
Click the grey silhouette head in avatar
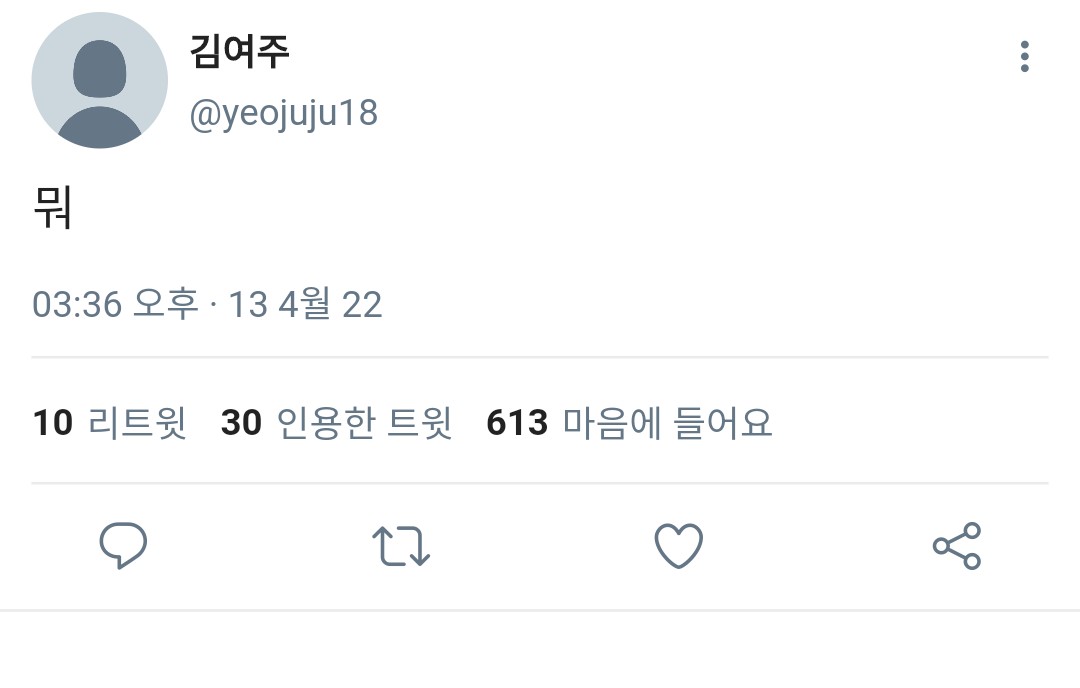tap(99, 66)
